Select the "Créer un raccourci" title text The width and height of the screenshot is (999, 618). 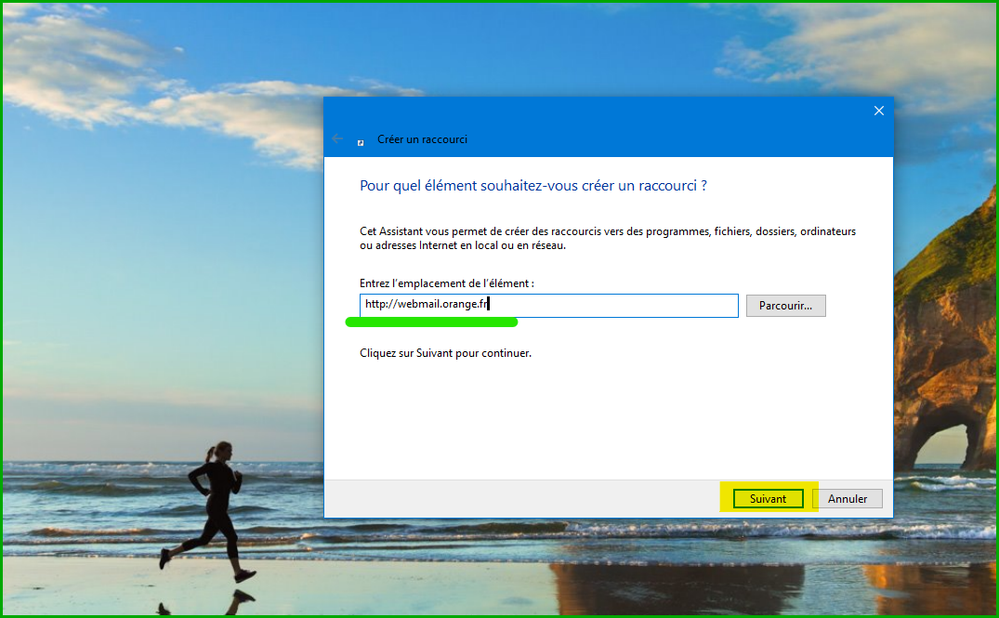pos(422,139)
